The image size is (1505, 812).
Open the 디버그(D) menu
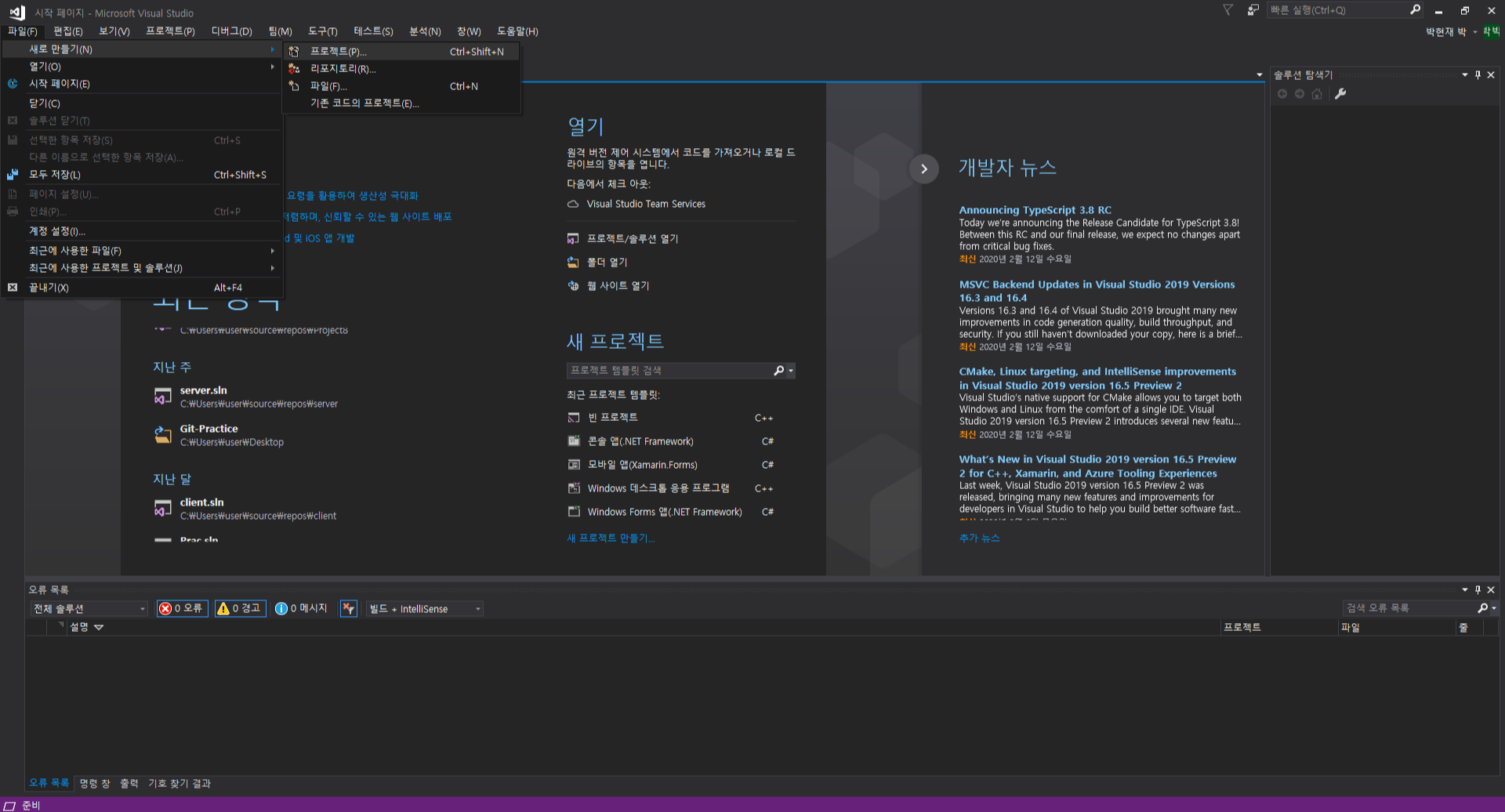231,31
